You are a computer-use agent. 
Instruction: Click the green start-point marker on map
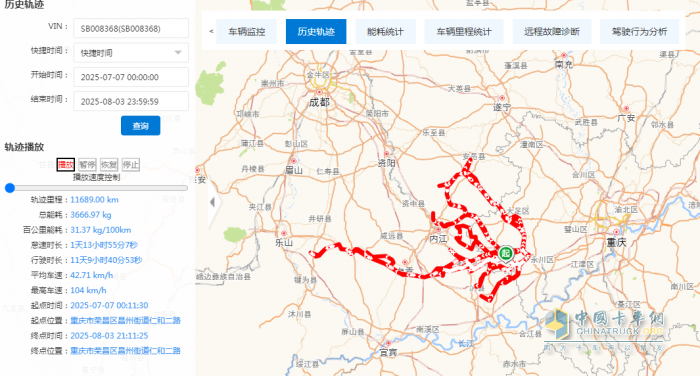[x=506, y=254]
